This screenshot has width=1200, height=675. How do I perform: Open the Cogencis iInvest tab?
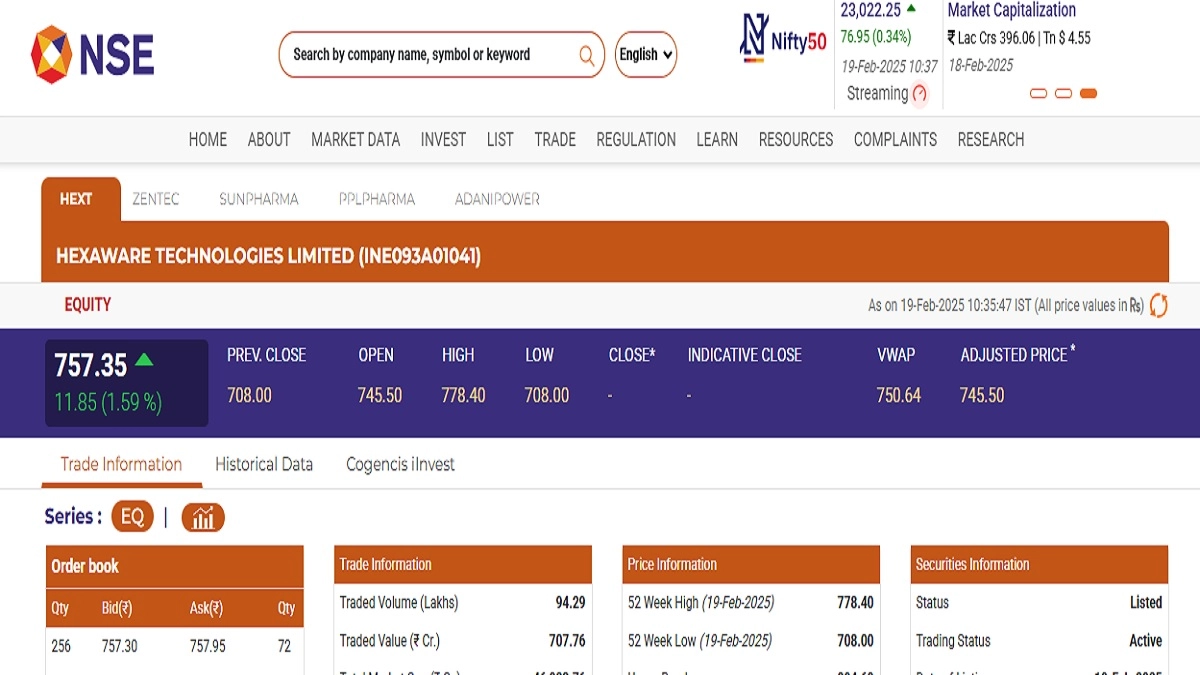click(x=400, y=464)
